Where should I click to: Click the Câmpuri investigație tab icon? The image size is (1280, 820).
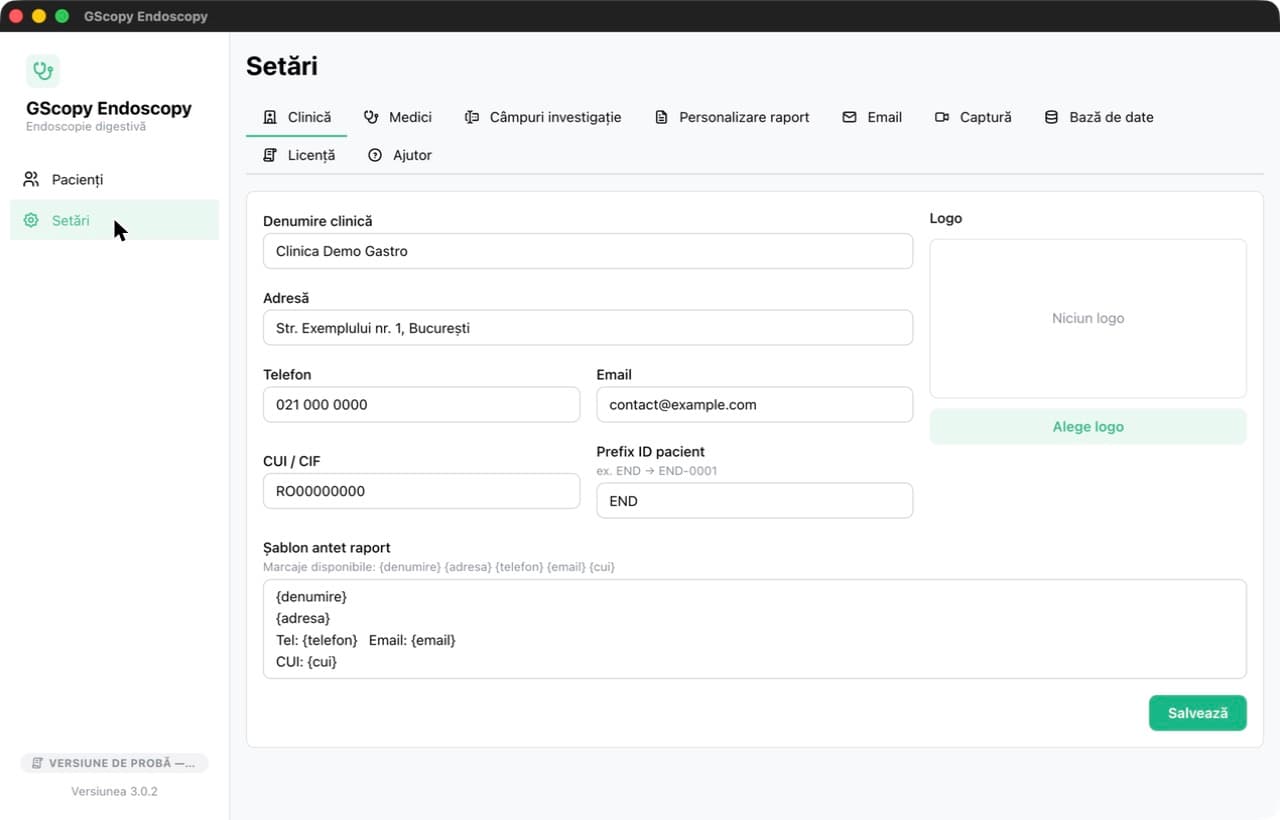coord(472,117)
